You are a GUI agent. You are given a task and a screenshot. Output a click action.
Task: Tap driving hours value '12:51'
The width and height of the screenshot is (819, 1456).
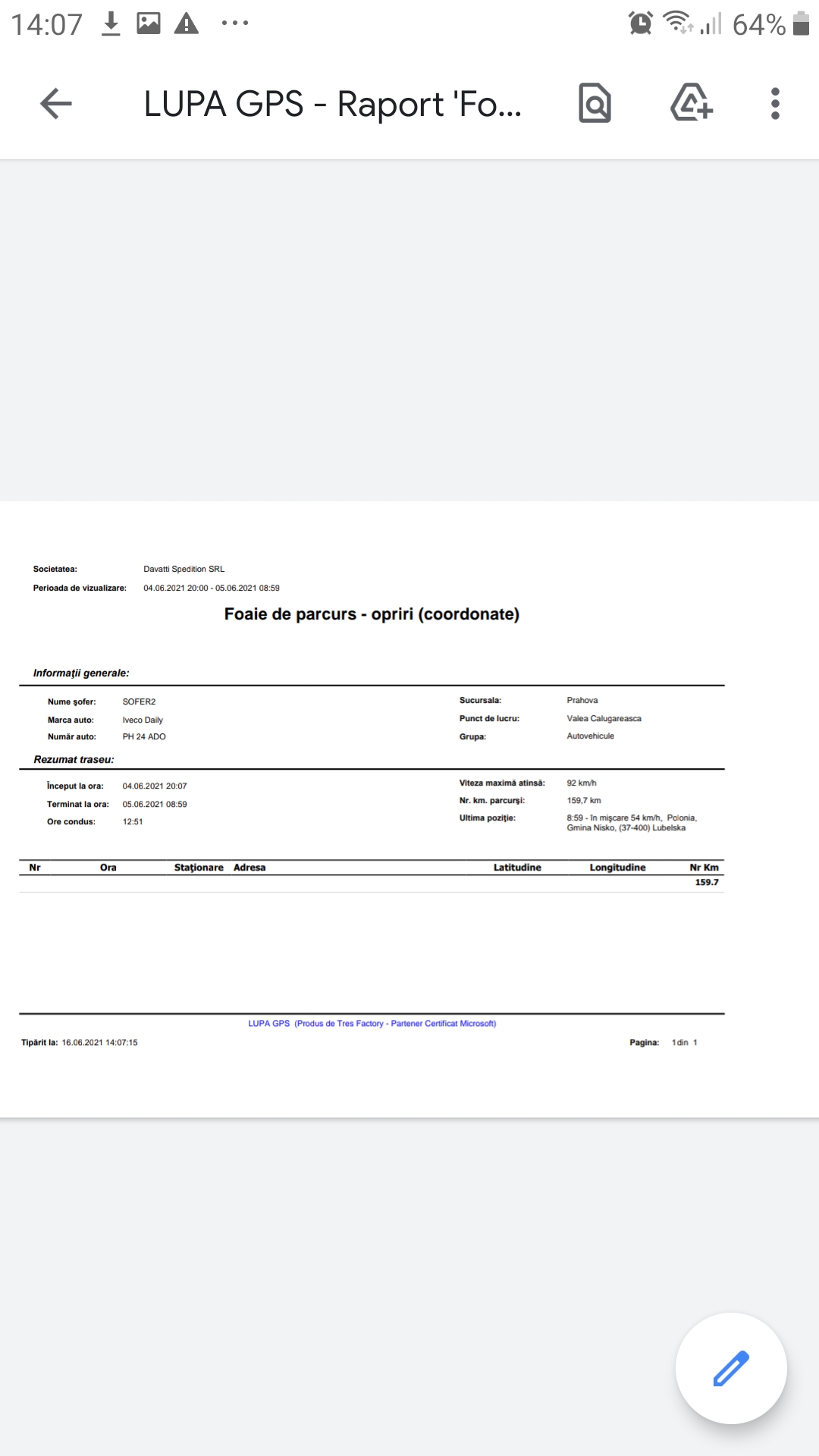coord(133,821)
